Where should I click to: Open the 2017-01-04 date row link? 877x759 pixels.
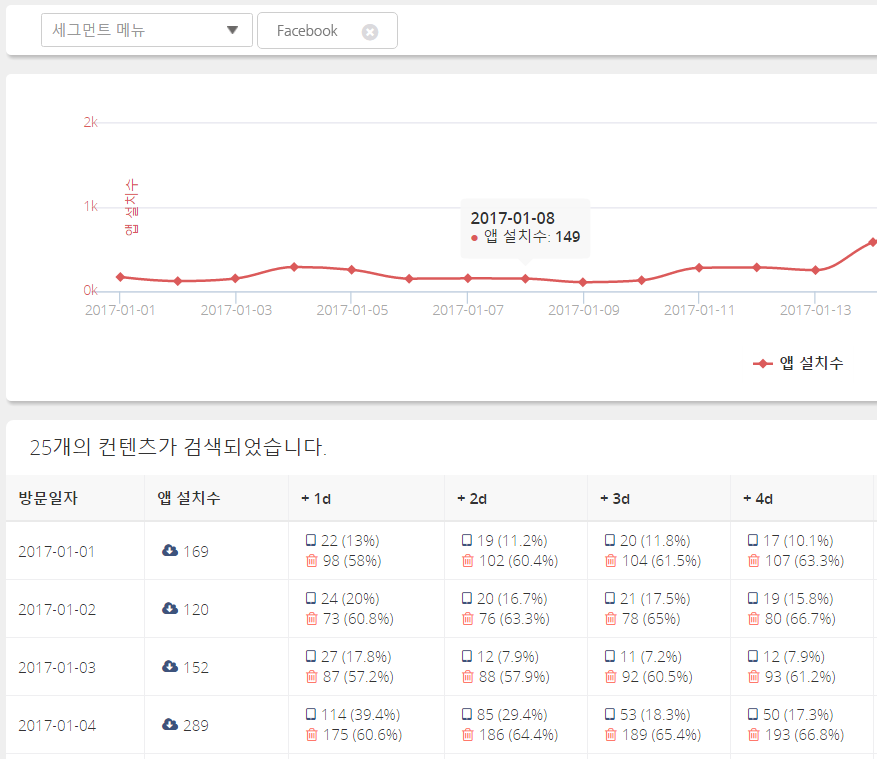tap(57, 725)
